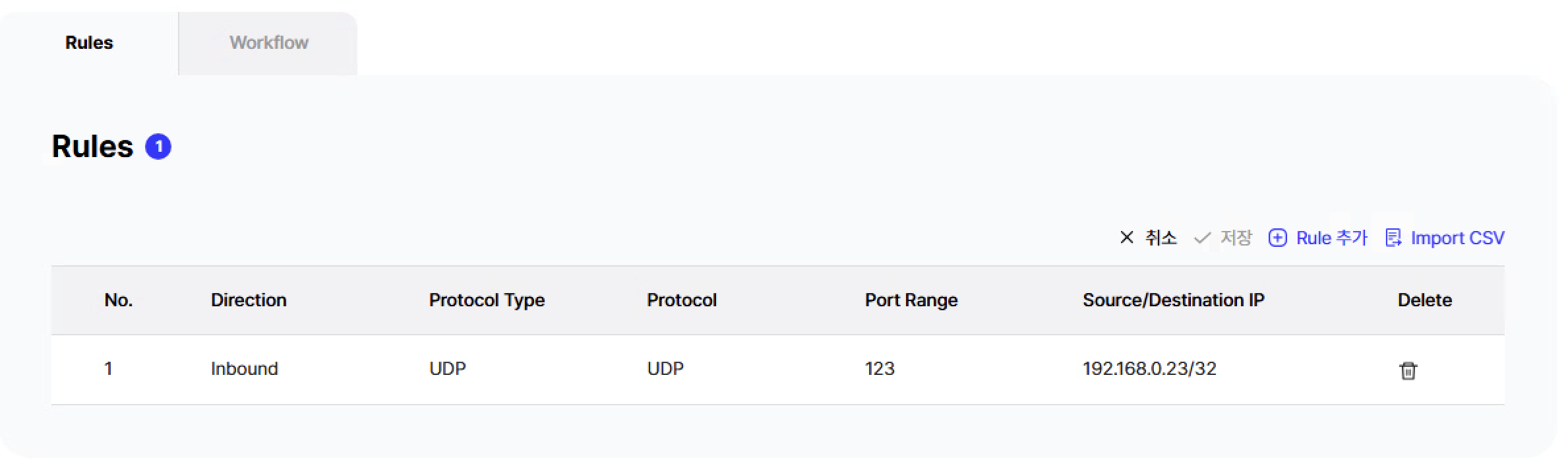Click the port range value 123
The height and width of the screenshot is (466, 1568).
click(880, 368)
